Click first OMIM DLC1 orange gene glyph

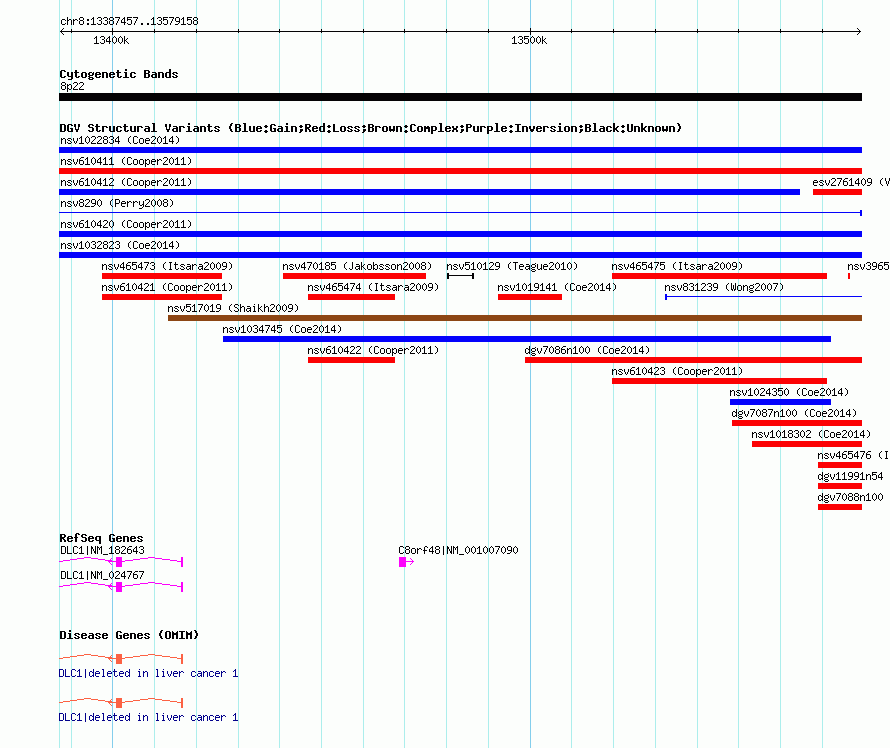(x=121, y=659)
